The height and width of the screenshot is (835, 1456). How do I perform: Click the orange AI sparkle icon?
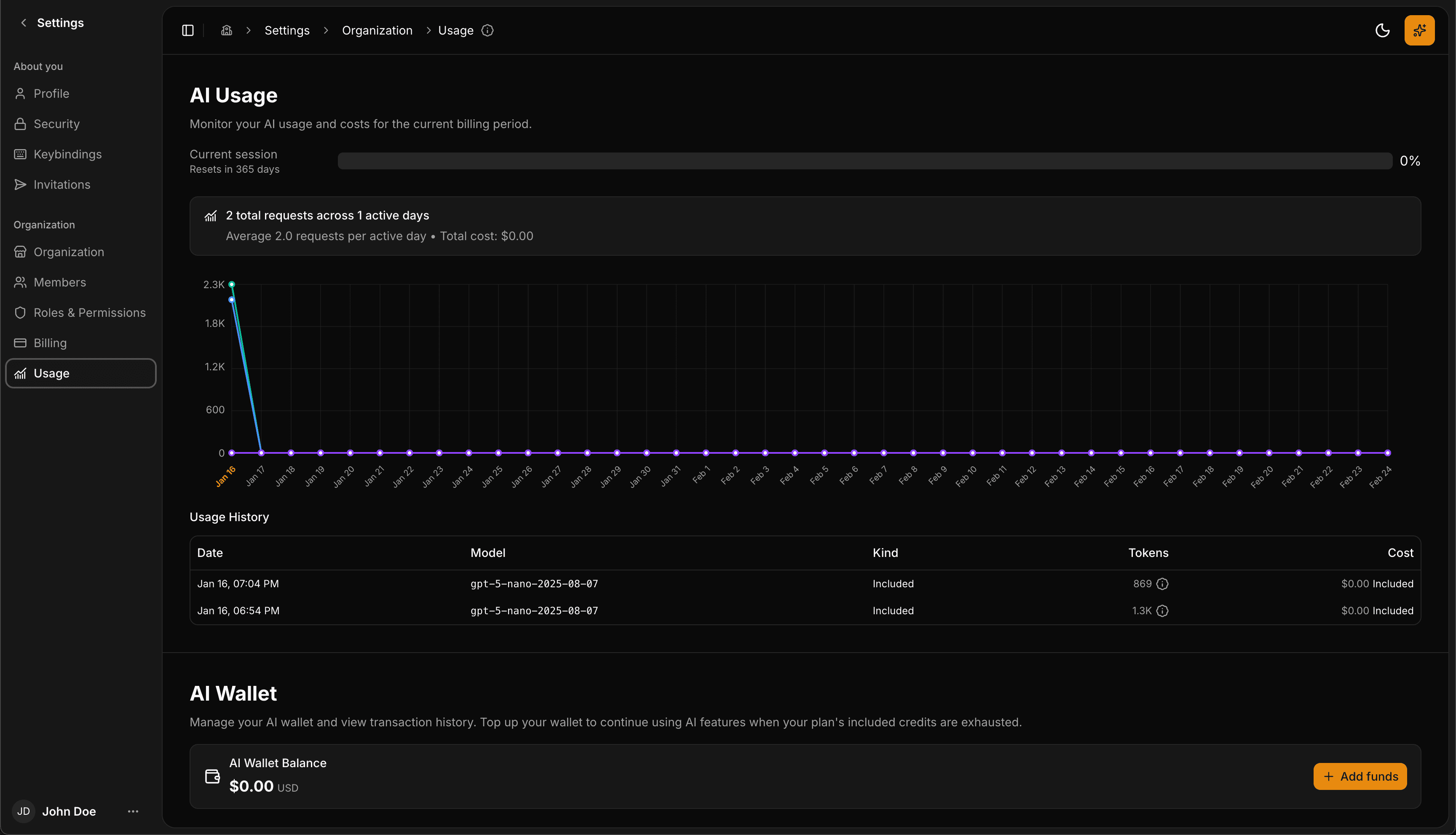tap(1419, 30)
